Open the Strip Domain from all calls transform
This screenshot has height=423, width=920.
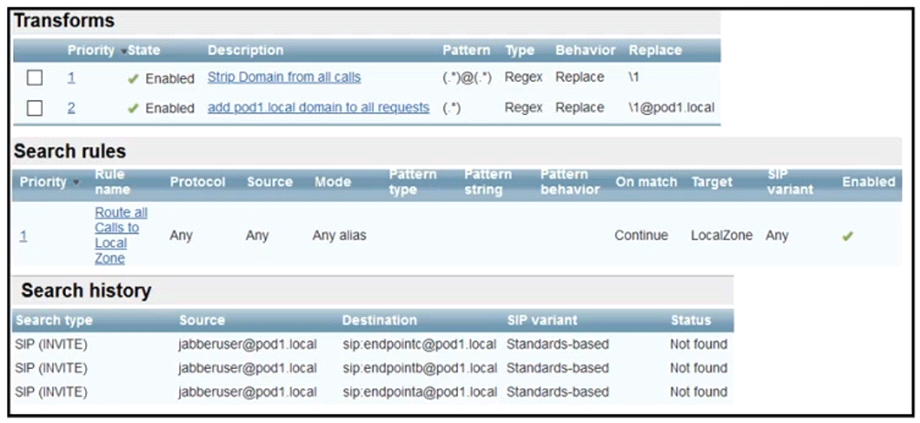click(284, 77)
